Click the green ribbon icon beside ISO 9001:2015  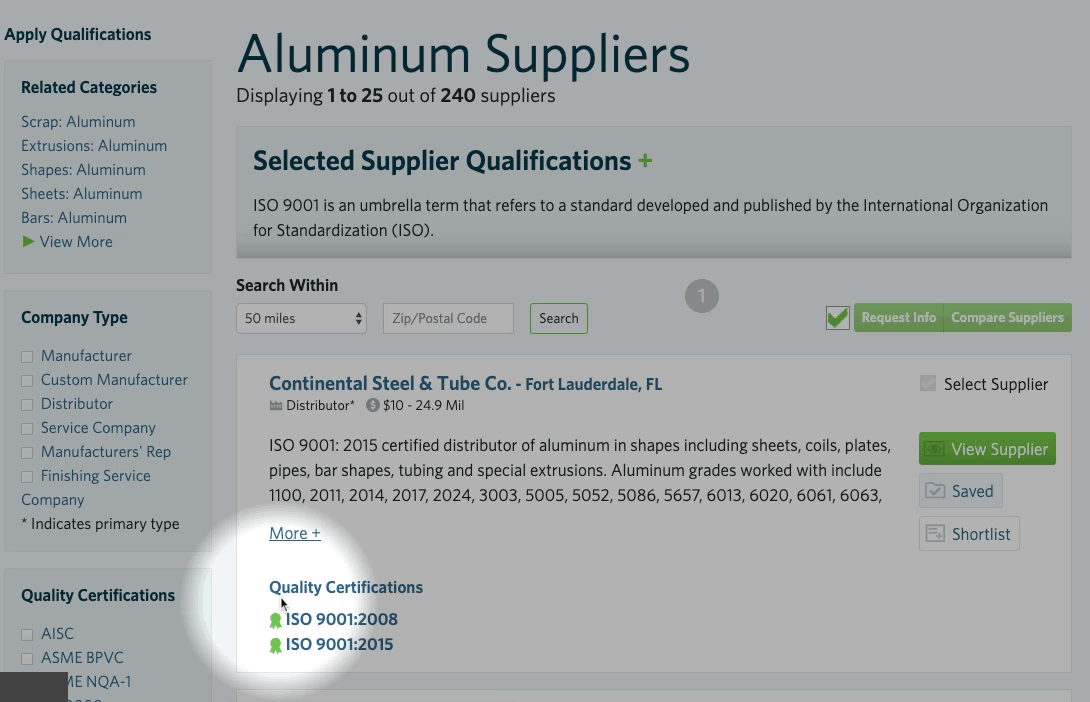point(276,645)
